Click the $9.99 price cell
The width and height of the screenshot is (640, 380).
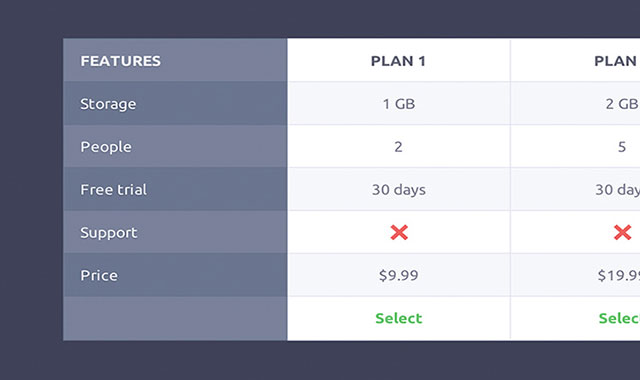(399, 275)
